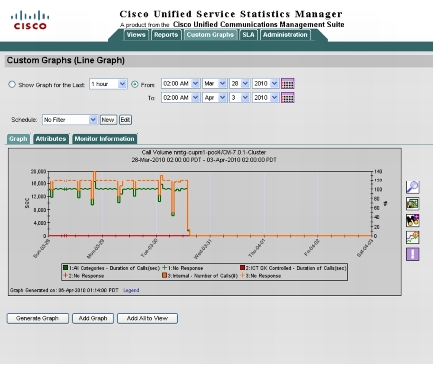The height and width of the screenshot is (366, 434).
Task: Open the Views main tab
Action: [x=136, y=35]
